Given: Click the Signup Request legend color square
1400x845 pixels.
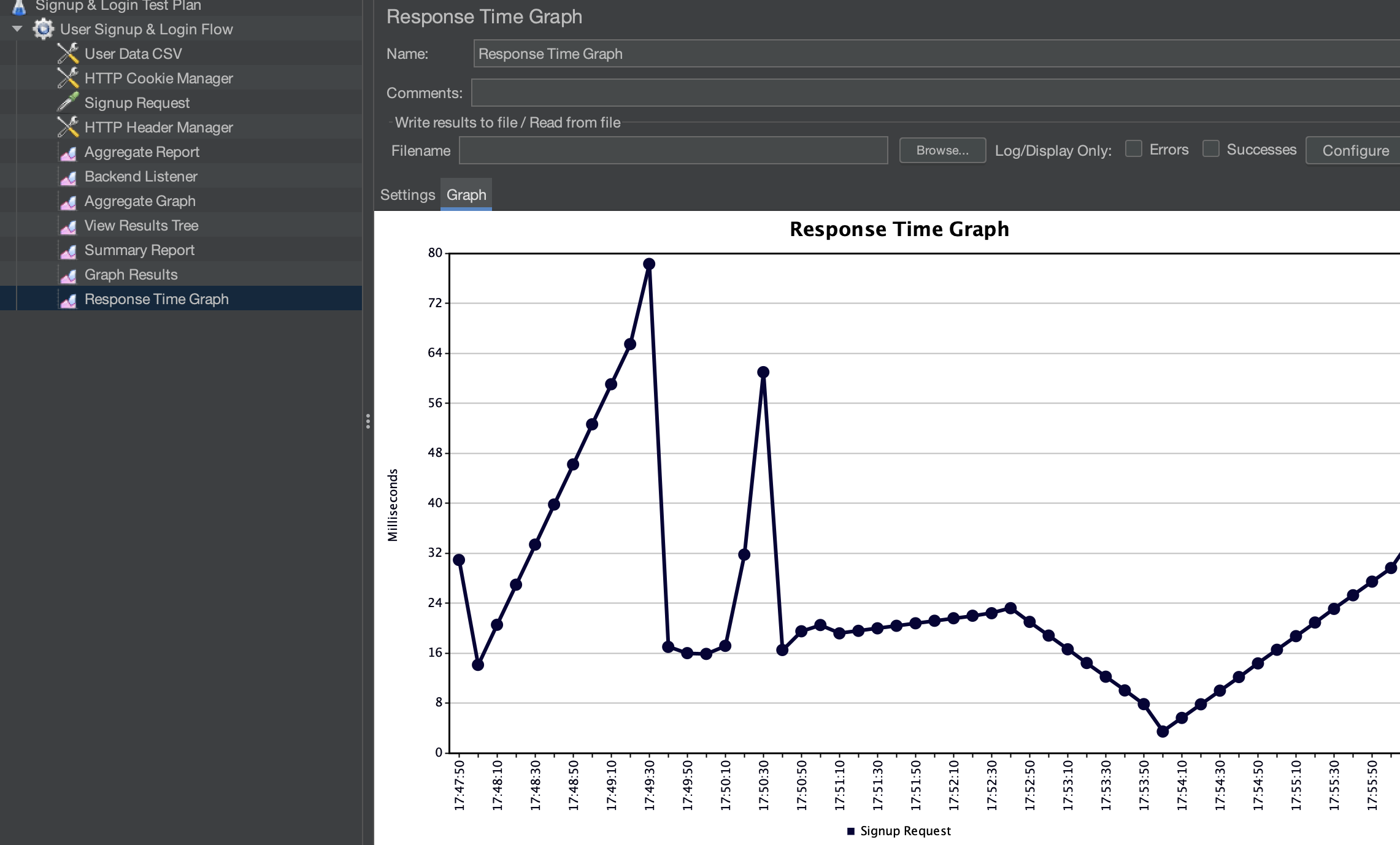Looking at the screenshot, I should click(x=851, y=832).
